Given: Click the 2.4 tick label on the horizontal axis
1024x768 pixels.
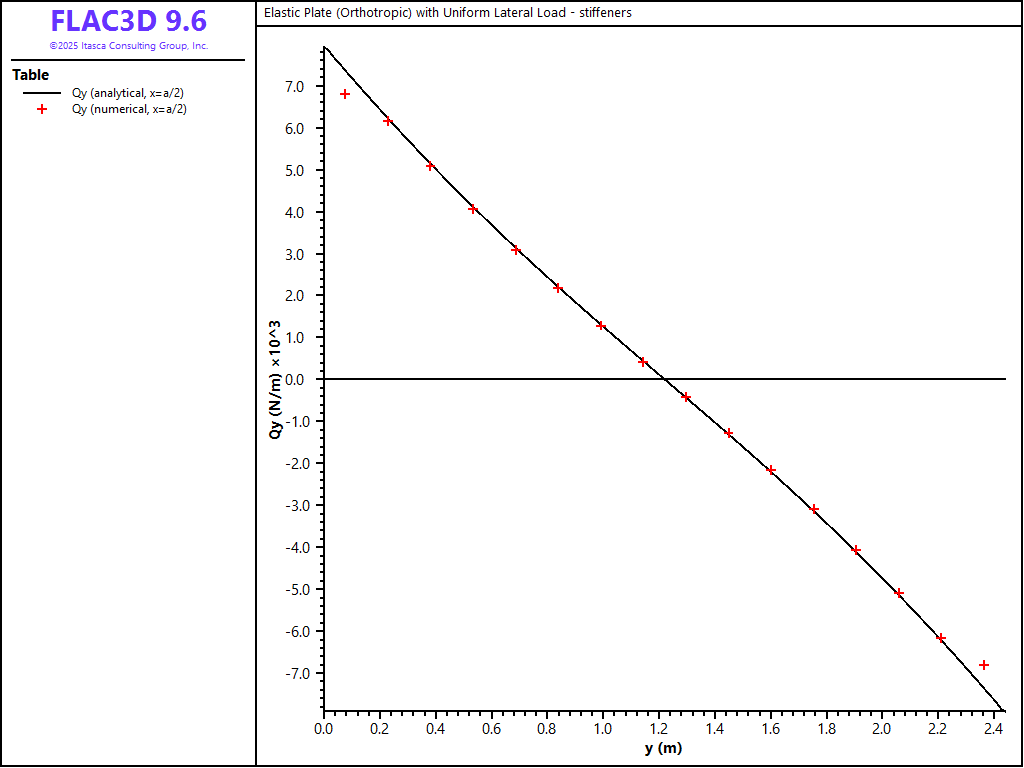Looking at the screenshot, I should coord(993,730).
